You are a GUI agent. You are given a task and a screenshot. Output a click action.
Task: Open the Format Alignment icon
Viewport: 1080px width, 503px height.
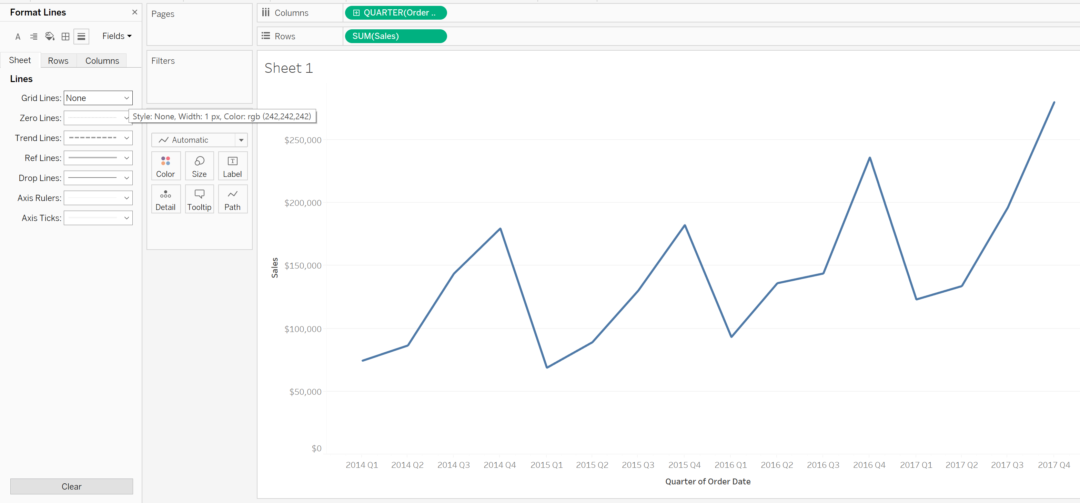(34, 37)
